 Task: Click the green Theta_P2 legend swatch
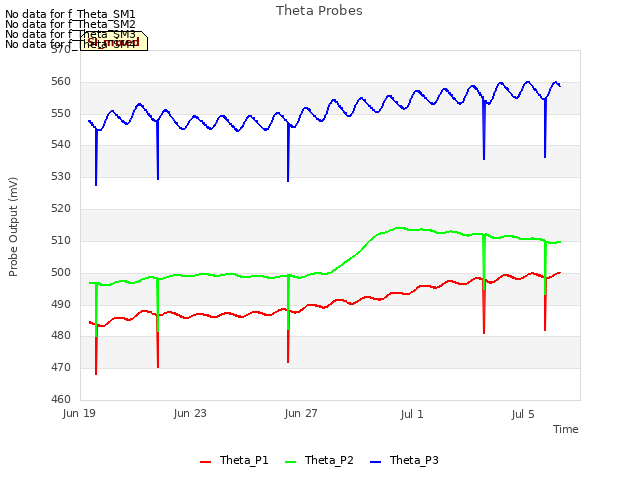290,462
